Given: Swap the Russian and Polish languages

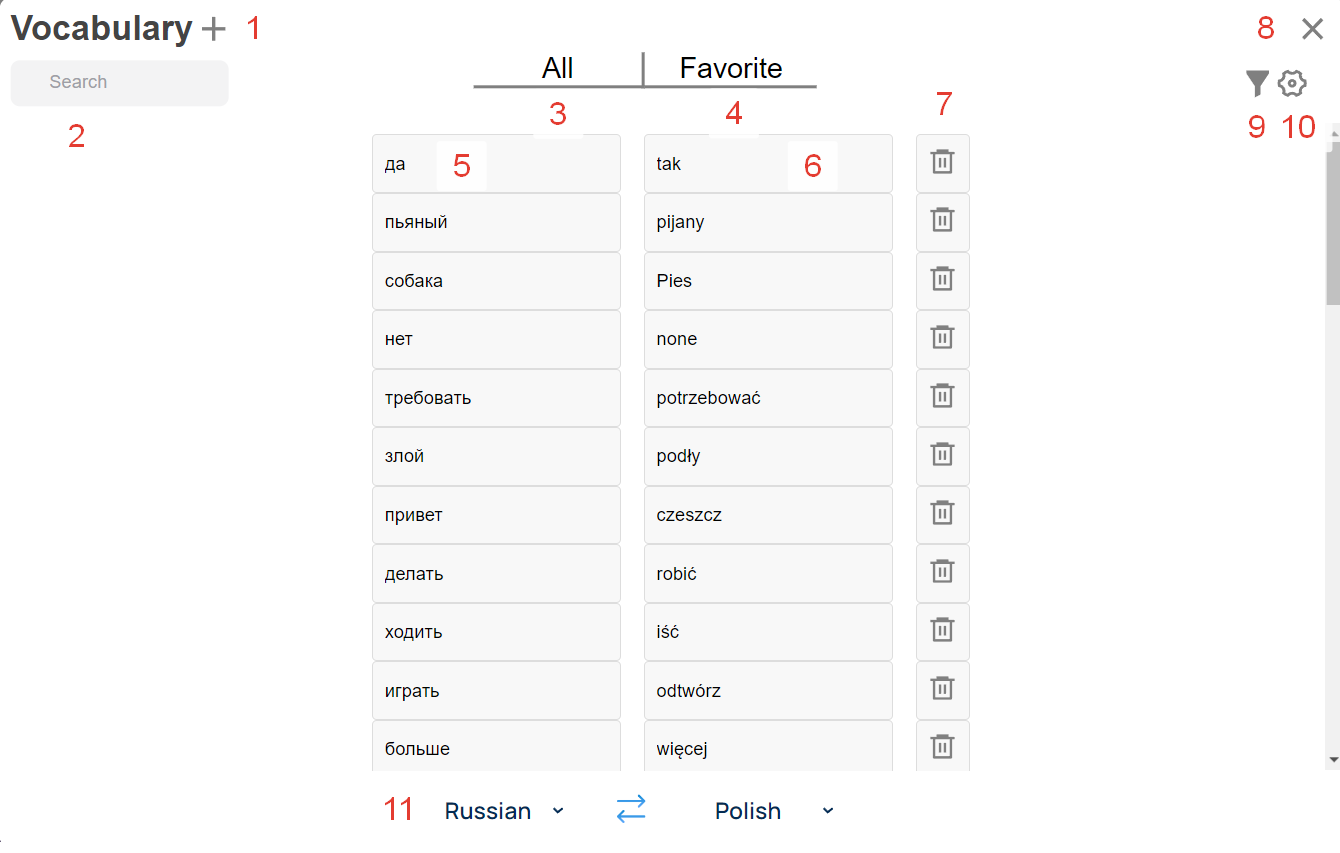Looking at the screenshot, I should [631, 810].
